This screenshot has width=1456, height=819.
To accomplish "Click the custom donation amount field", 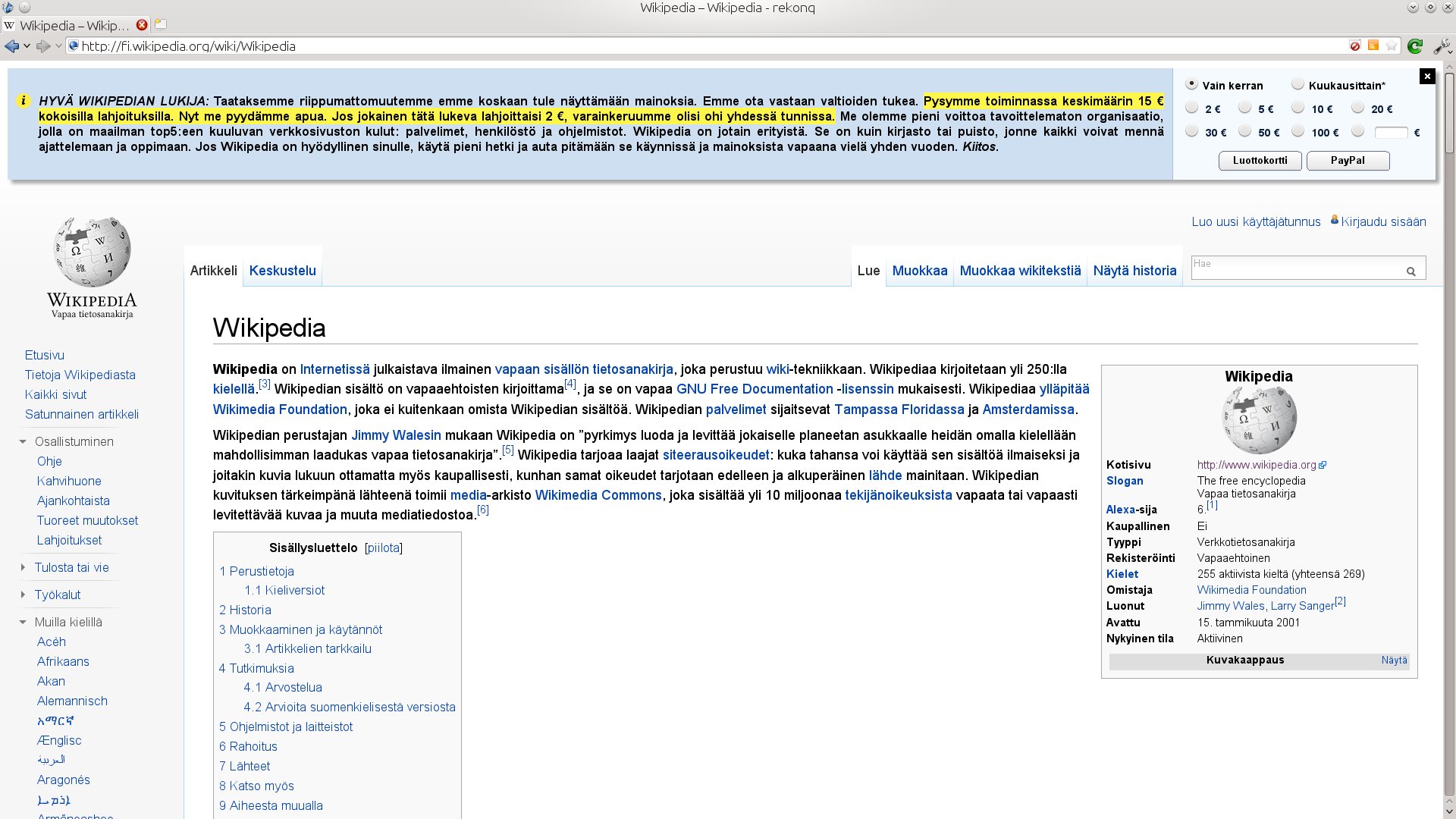I will tap(1391, 133).
